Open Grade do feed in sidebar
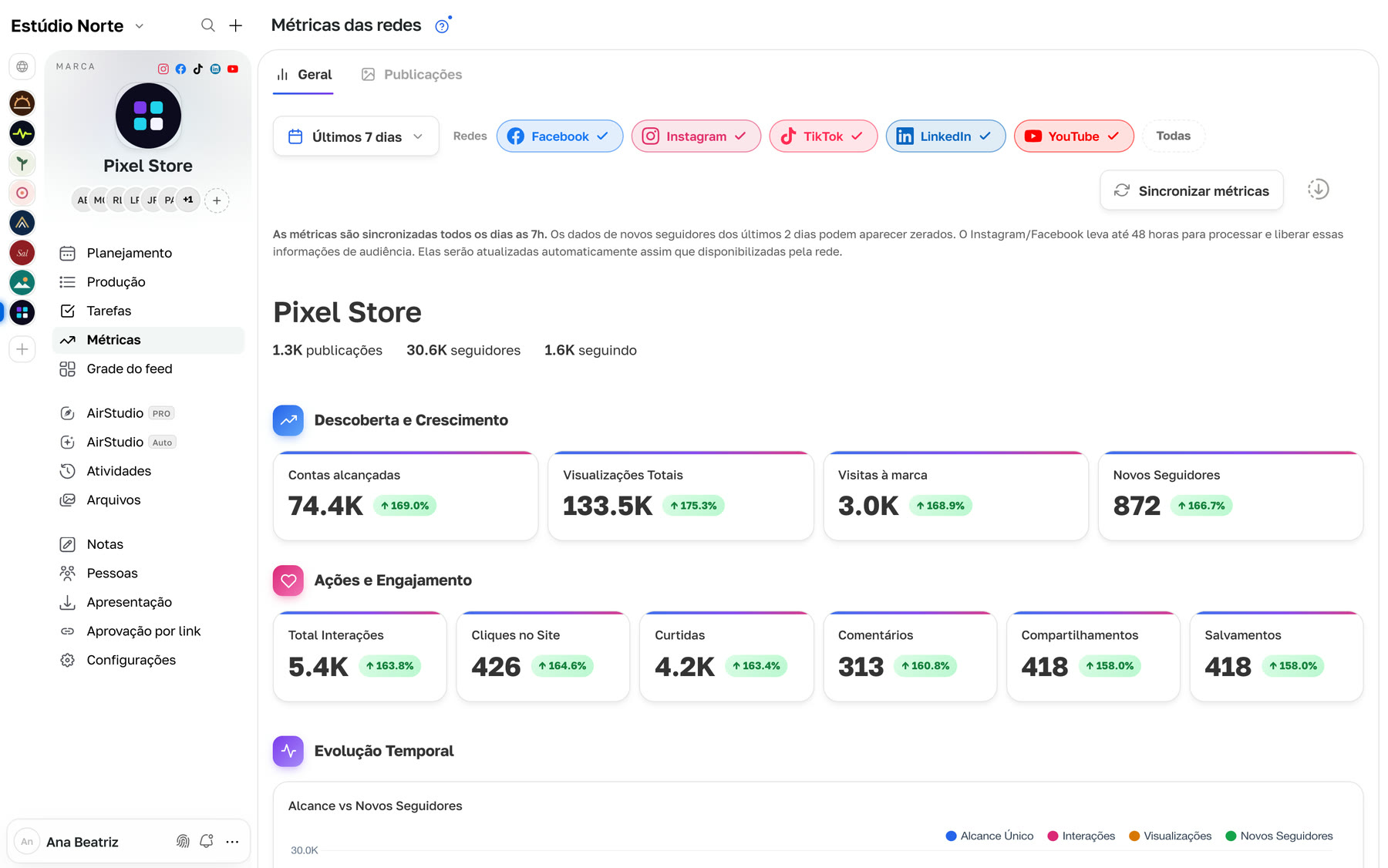This screenshot has height=868, width=1388. pyautogui.click(x=148, y=368)
